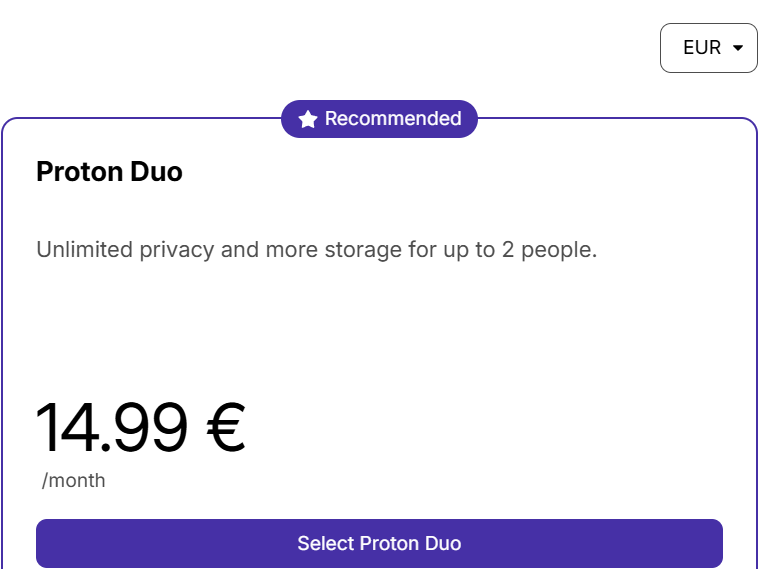Viewport: 776px width, 569px height.
Task: Click the word "Duo" in the plan title
Action: (x=157, y=172)
